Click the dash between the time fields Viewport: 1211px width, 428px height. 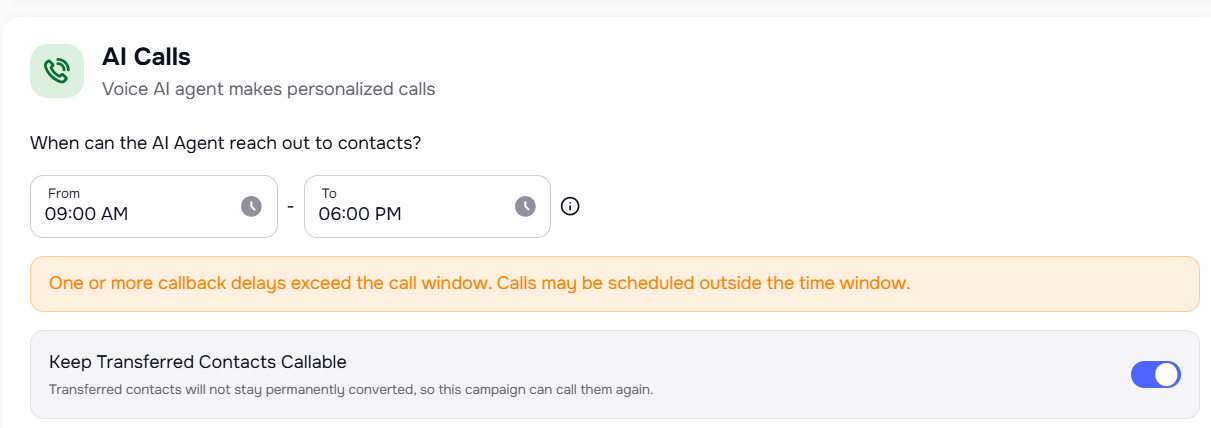[x=290, y=207]
